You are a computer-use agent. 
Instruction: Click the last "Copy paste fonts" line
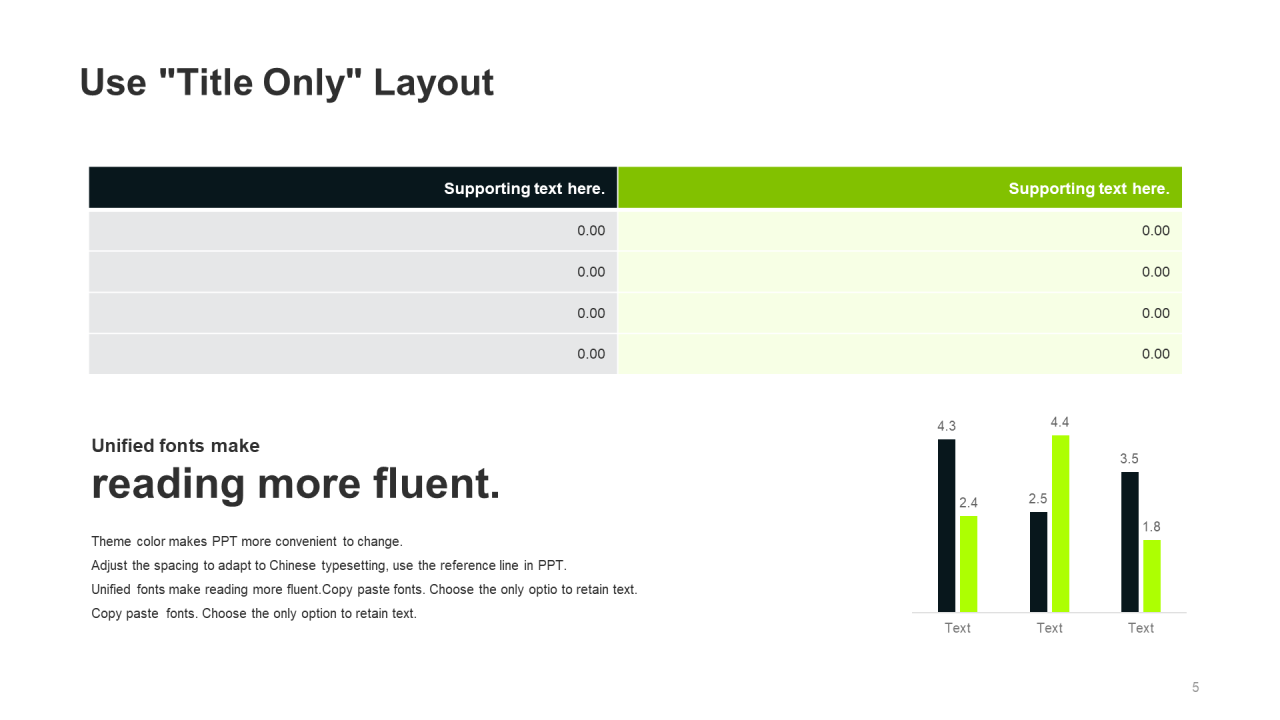[x=254, y=613]
